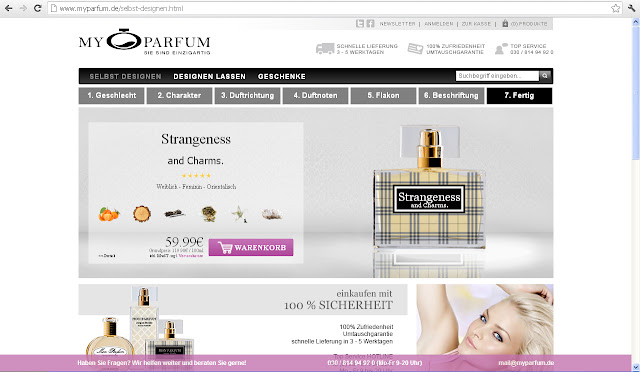640x372 pixels.
Task: Go to step 3. Duftrichtung
Action: [x=247, y=96]
